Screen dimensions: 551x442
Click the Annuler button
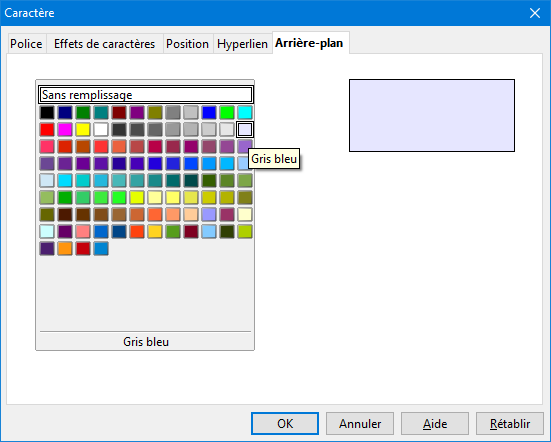tap(360, 423)
